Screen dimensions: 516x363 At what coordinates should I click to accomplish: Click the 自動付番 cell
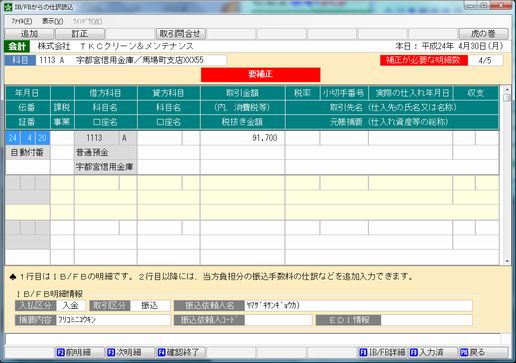tap(28, 153)
